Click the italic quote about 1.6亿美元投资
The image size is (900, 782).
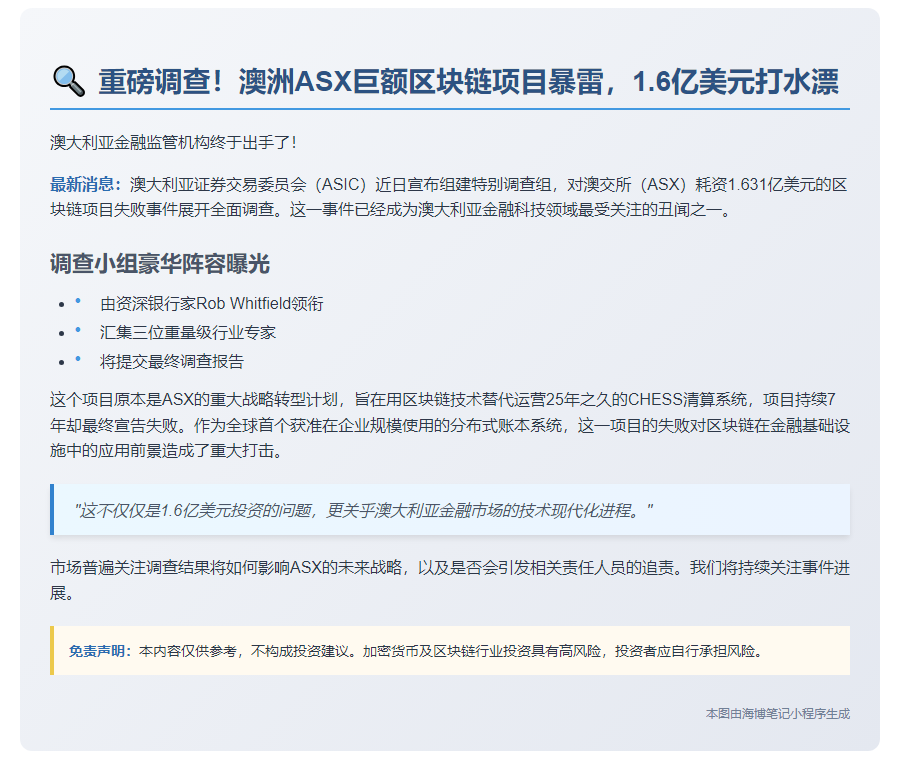[x=363, y=510]
